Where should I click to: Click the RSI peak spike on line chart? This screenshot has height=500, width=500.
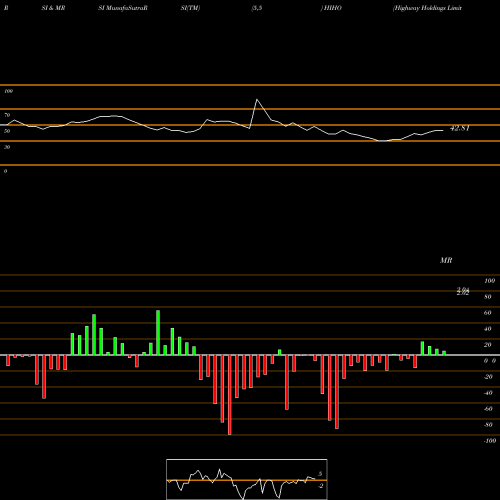click(x=257, y=100)
